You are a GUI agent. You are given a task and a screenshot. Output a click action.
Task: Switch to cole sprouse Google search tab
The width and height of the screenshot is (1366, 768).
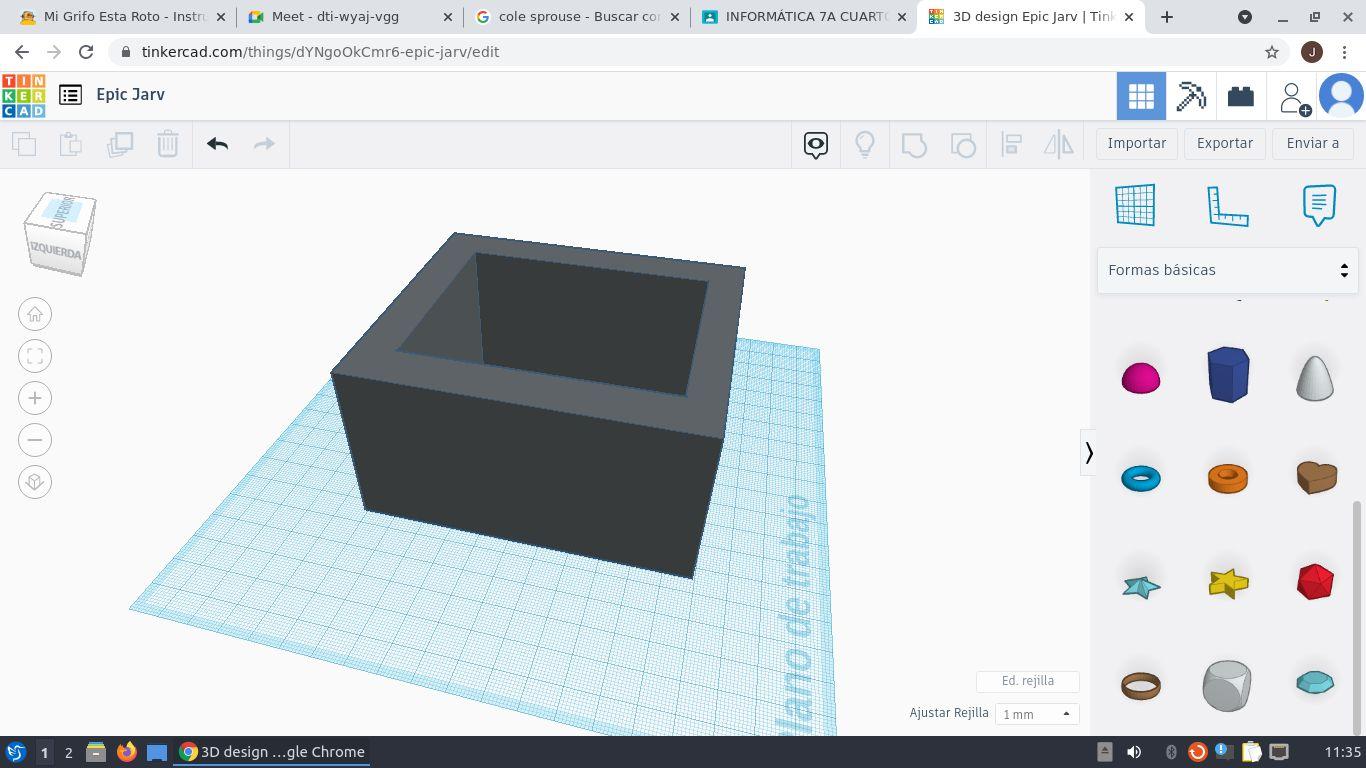pos(578,17)
